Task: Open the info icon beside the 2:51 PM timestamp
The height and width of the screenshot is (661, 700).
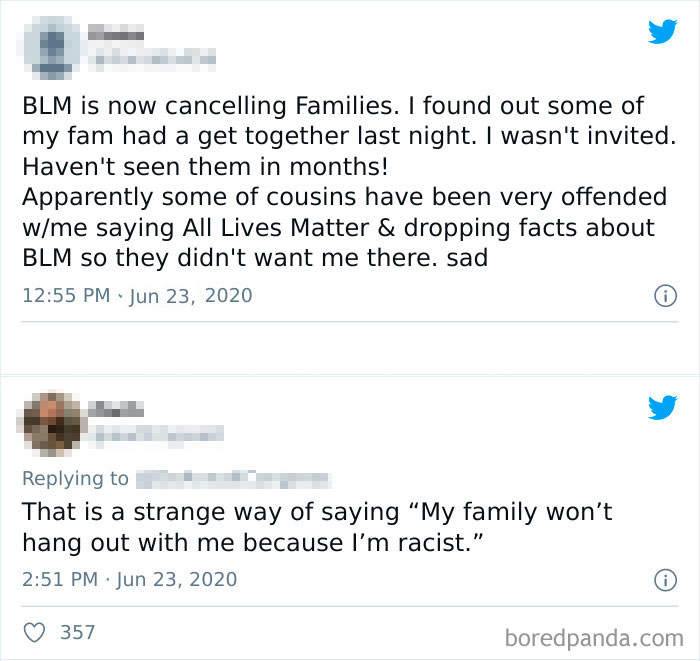Action: click(x=661, y=579)
